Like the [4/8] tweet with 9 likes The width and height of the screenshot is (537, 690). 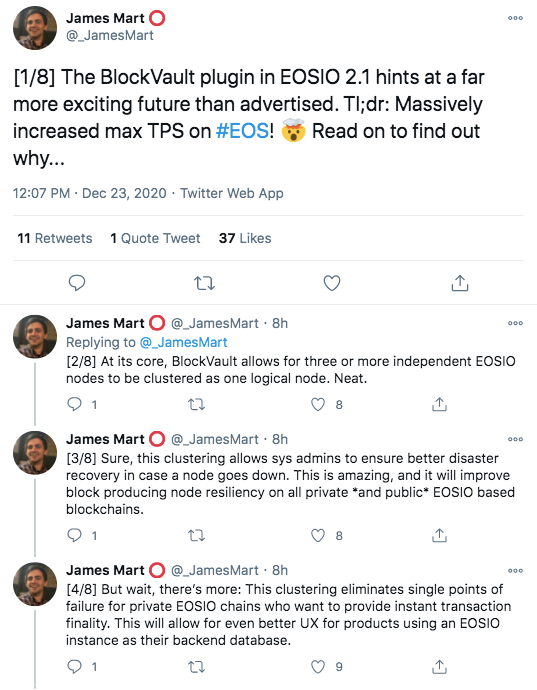[318, 667]
